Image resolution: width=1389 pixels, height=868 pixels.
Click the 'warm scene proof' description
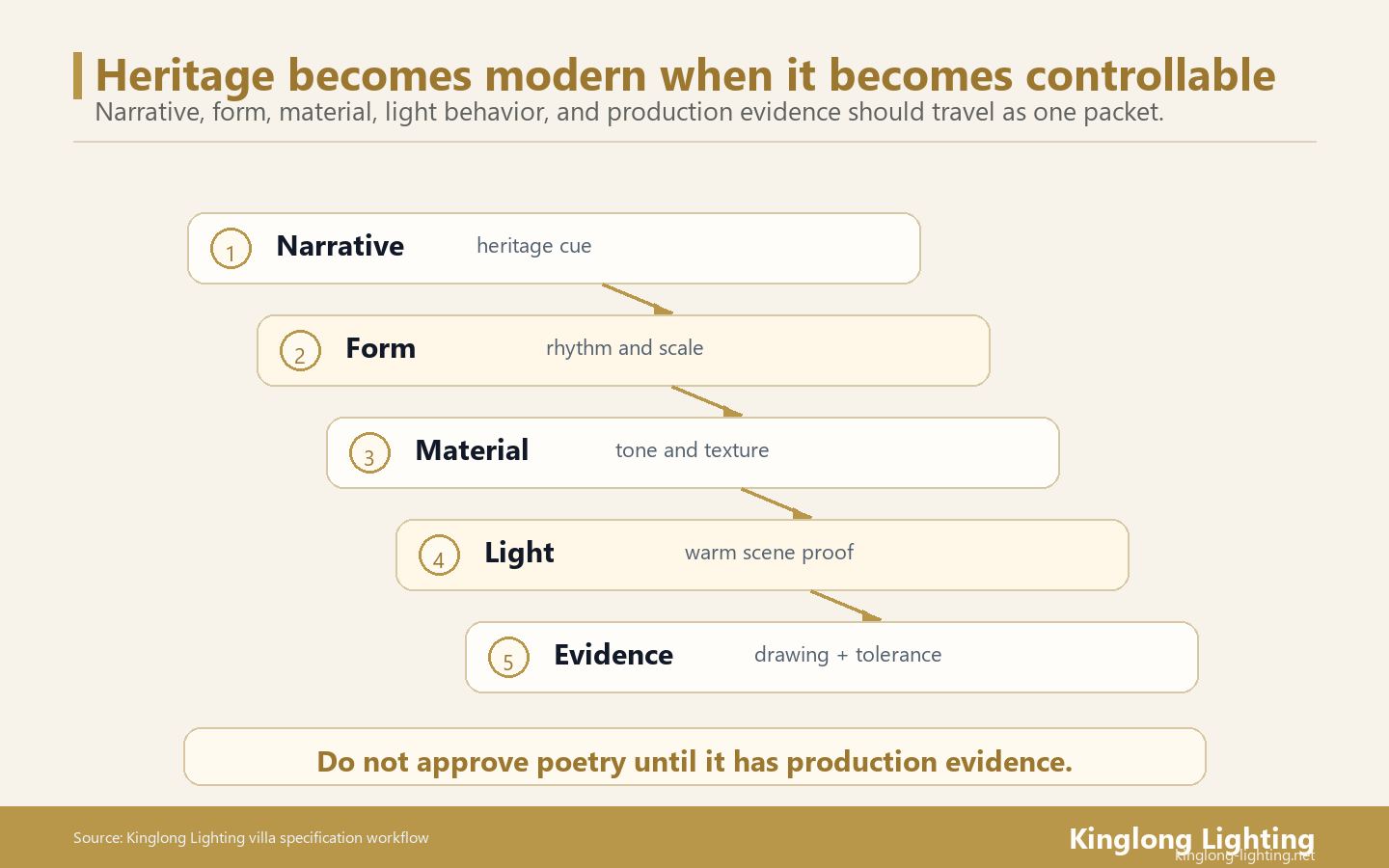coord(769,553)
